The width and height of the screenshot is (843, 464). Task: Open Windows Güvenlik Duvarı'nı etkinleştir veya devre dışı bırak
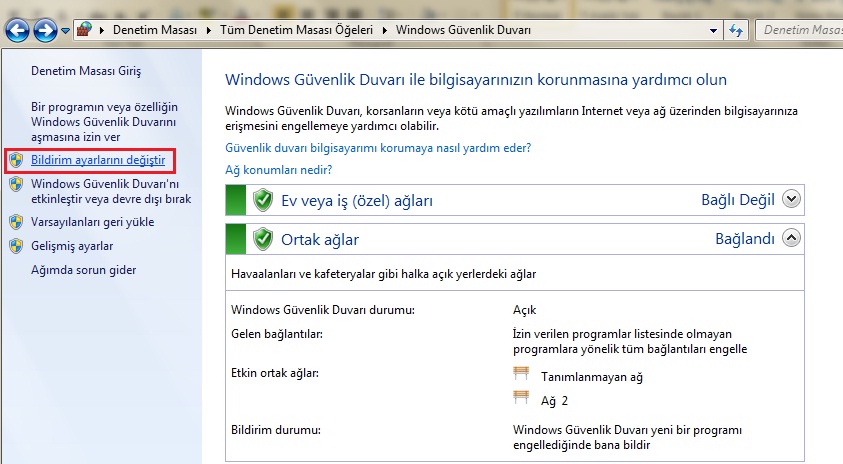[x=111, y=191]
